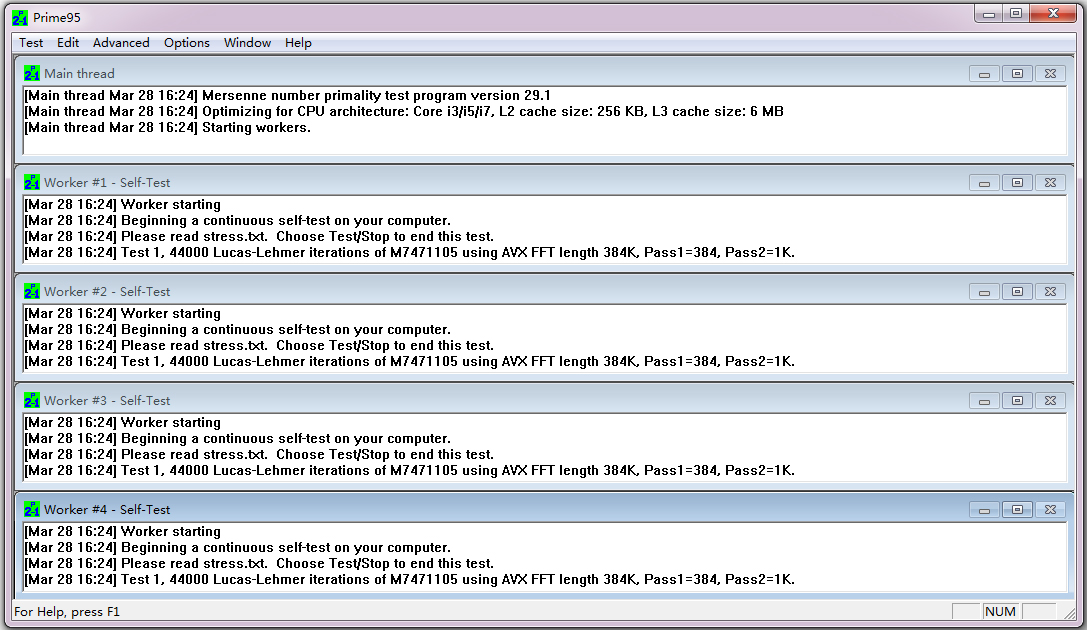Click the Prime95 application icon in title bar

click(20, 17)
